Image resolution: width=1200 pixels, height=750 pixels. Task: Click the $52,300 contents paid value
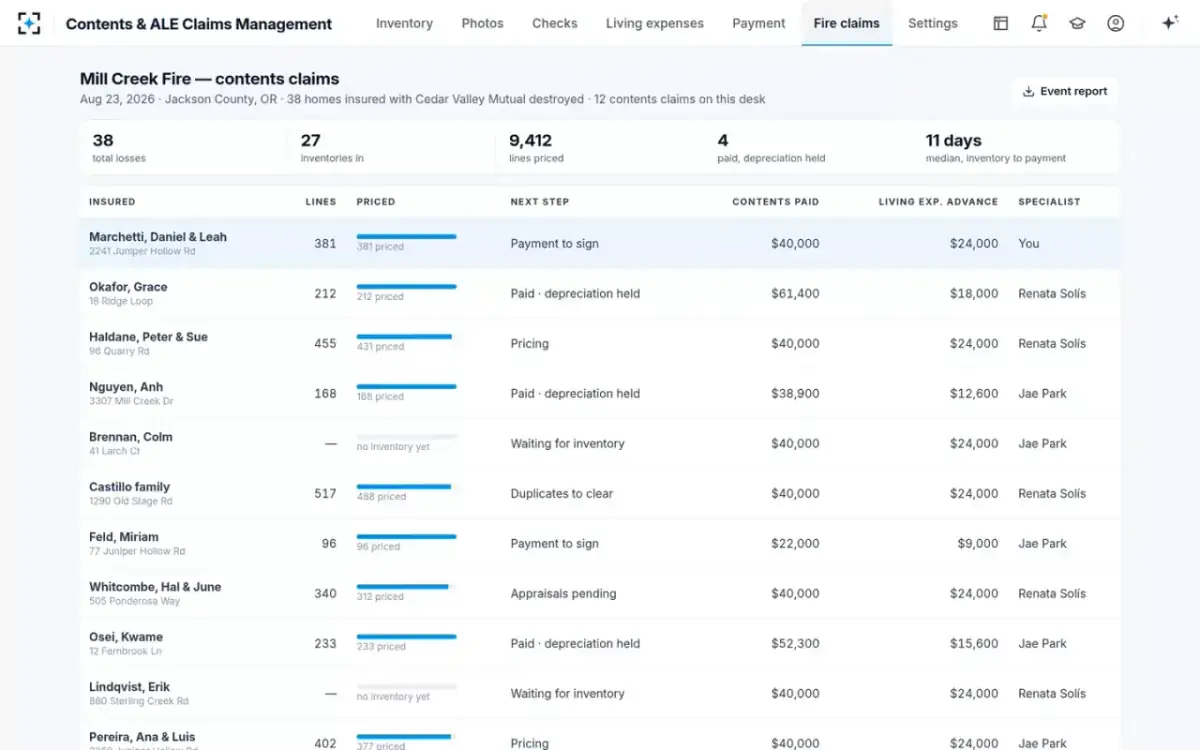tap(795, 644)
